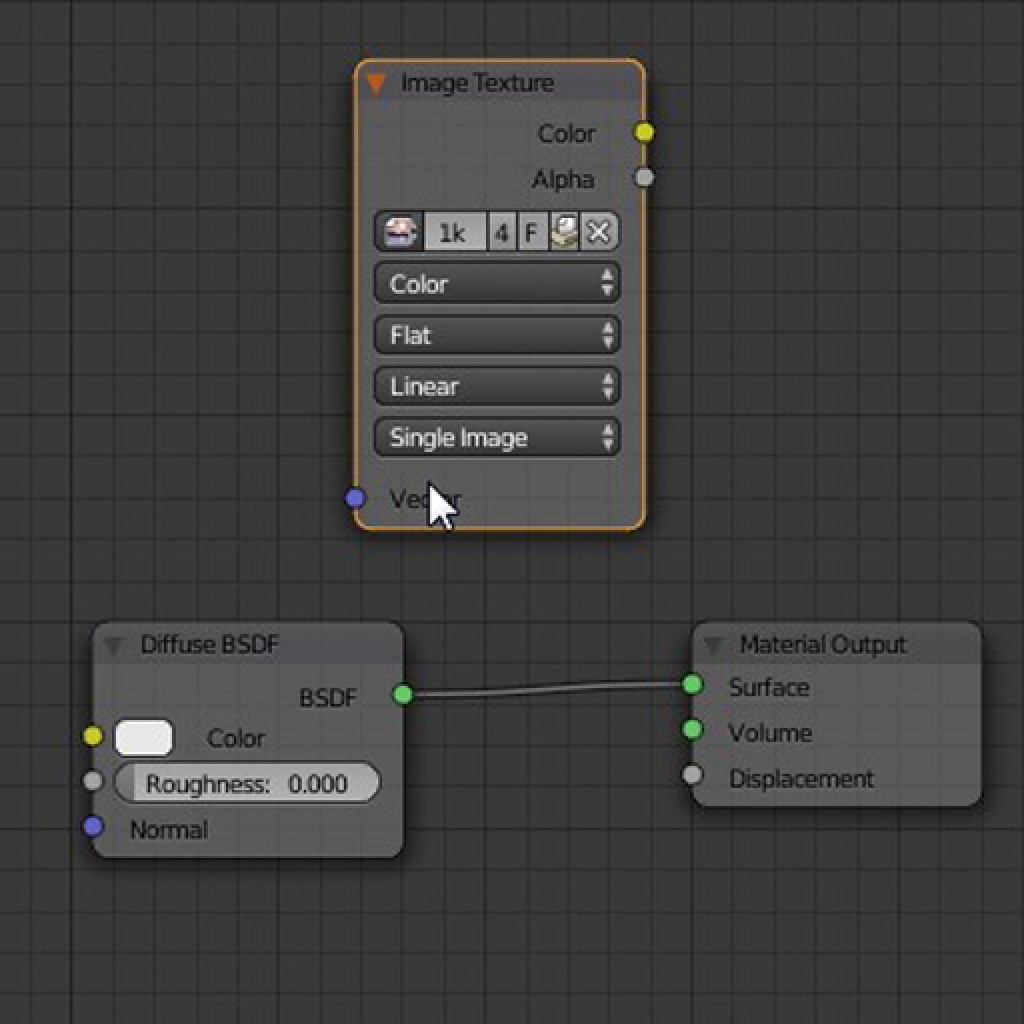Image resolution: width=1024 pixels, height=1024 pixels.
Task: Click the Alpha output socket on Image Texture
Action: pyautogui.click(x=644, y=177)
